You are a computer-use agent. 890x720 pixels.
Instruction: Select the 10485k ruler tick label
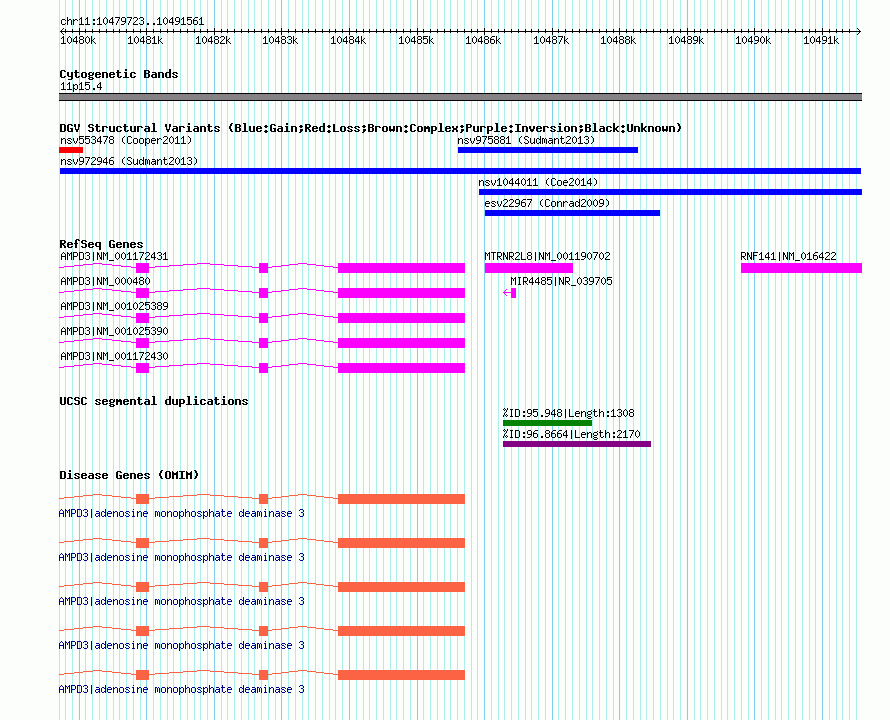click(x=416, y=40)
